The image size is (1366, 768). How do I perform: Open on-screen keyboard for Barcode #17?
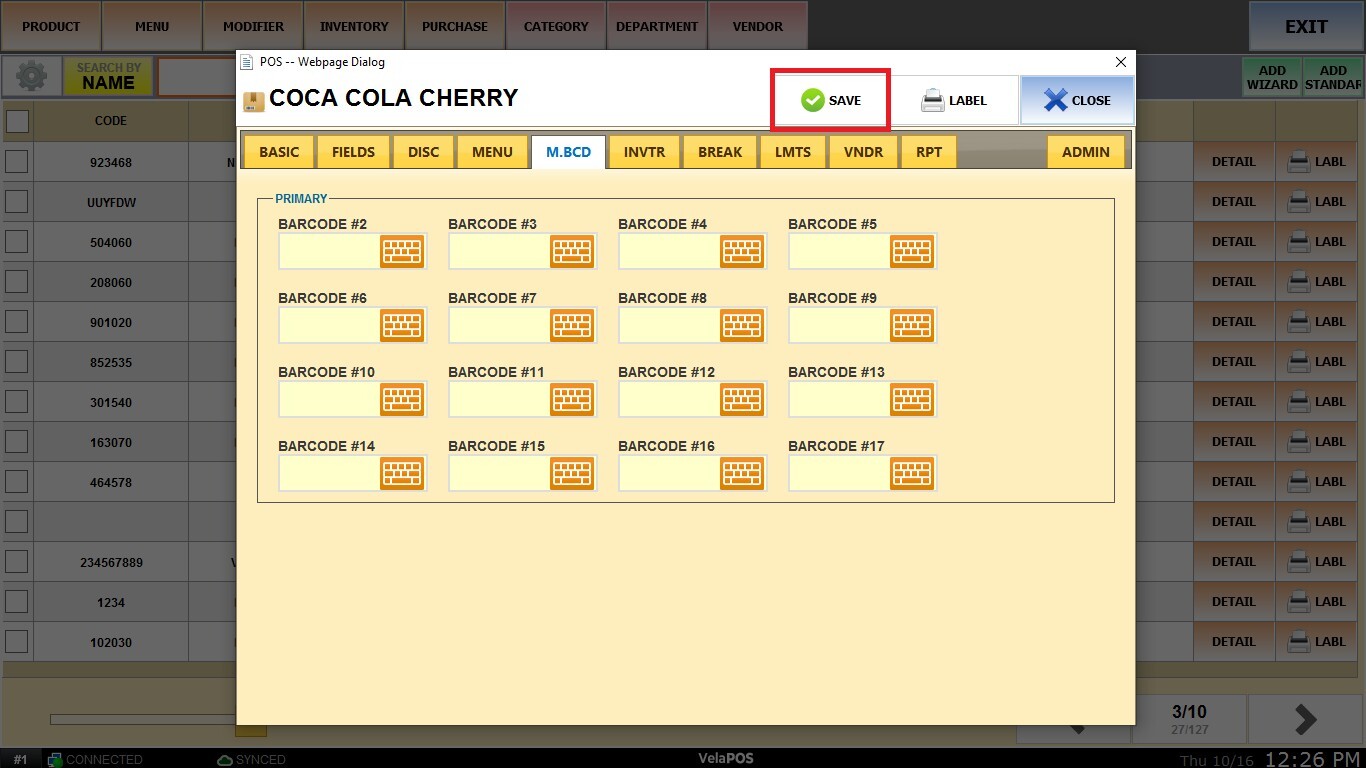[912, 473]
